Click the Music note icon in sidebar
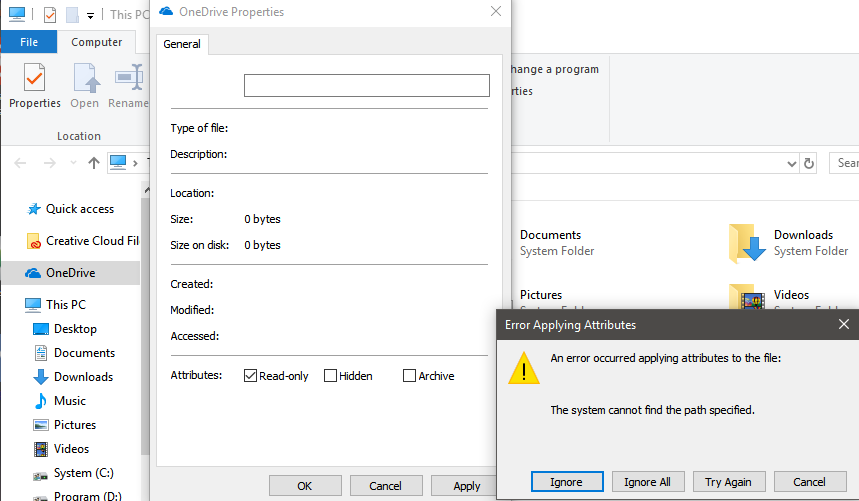The image size is (859, 501). pos(41,401)
